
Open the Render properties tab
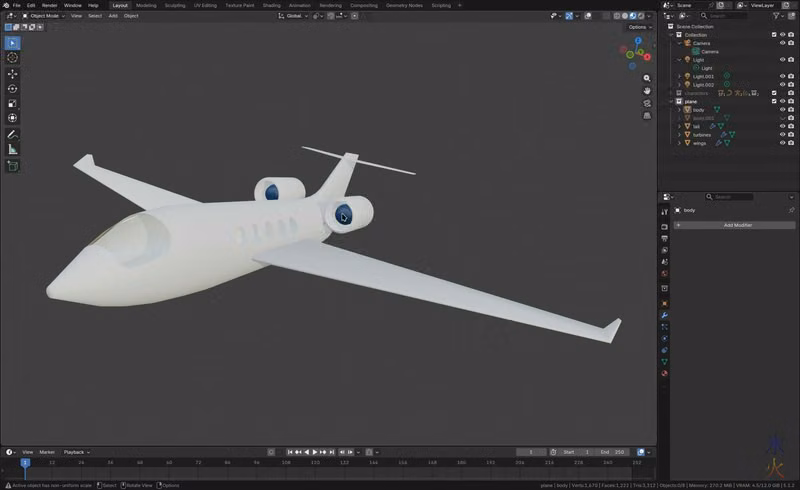click(664, 227)
